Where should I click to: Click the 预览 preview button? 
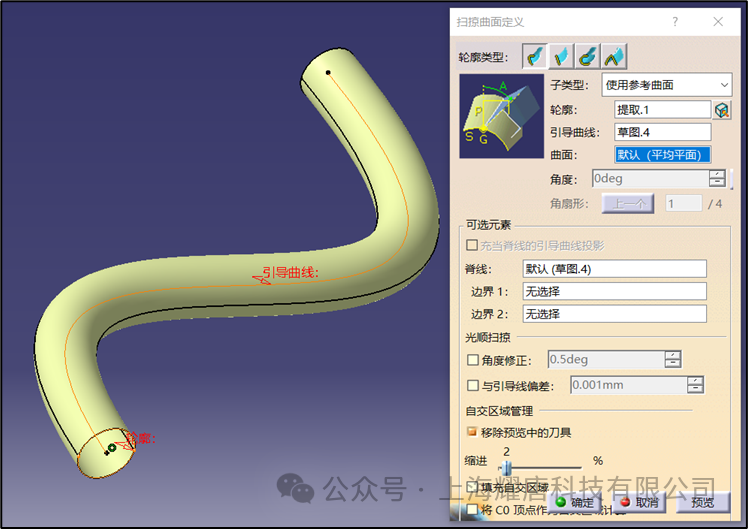(703, 502)
